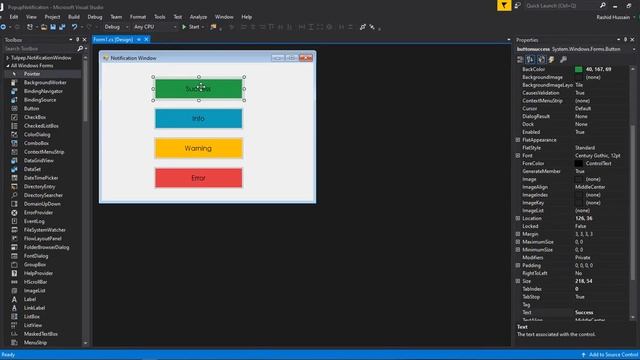Click the feedback icon beside Quick Launch
The image size is (640, 360).
[x=518, y=5]
